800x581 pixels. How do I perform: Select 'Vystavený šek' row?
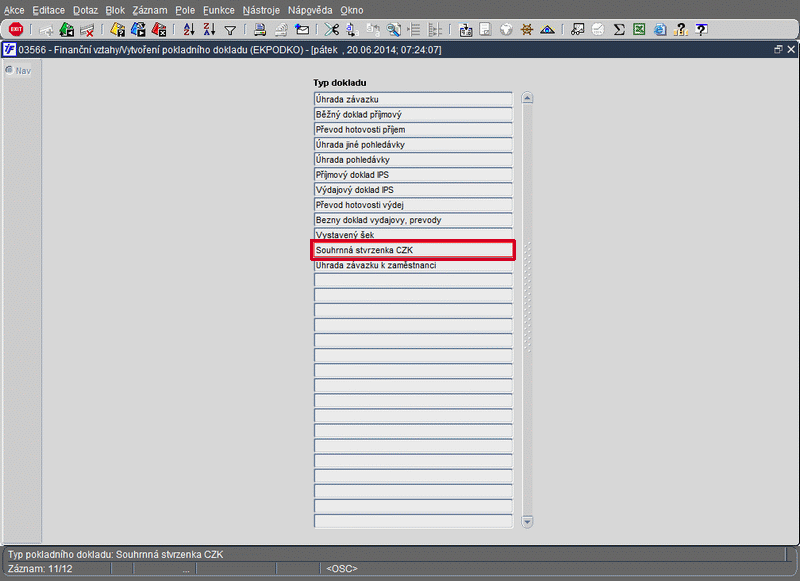point(413,235)
